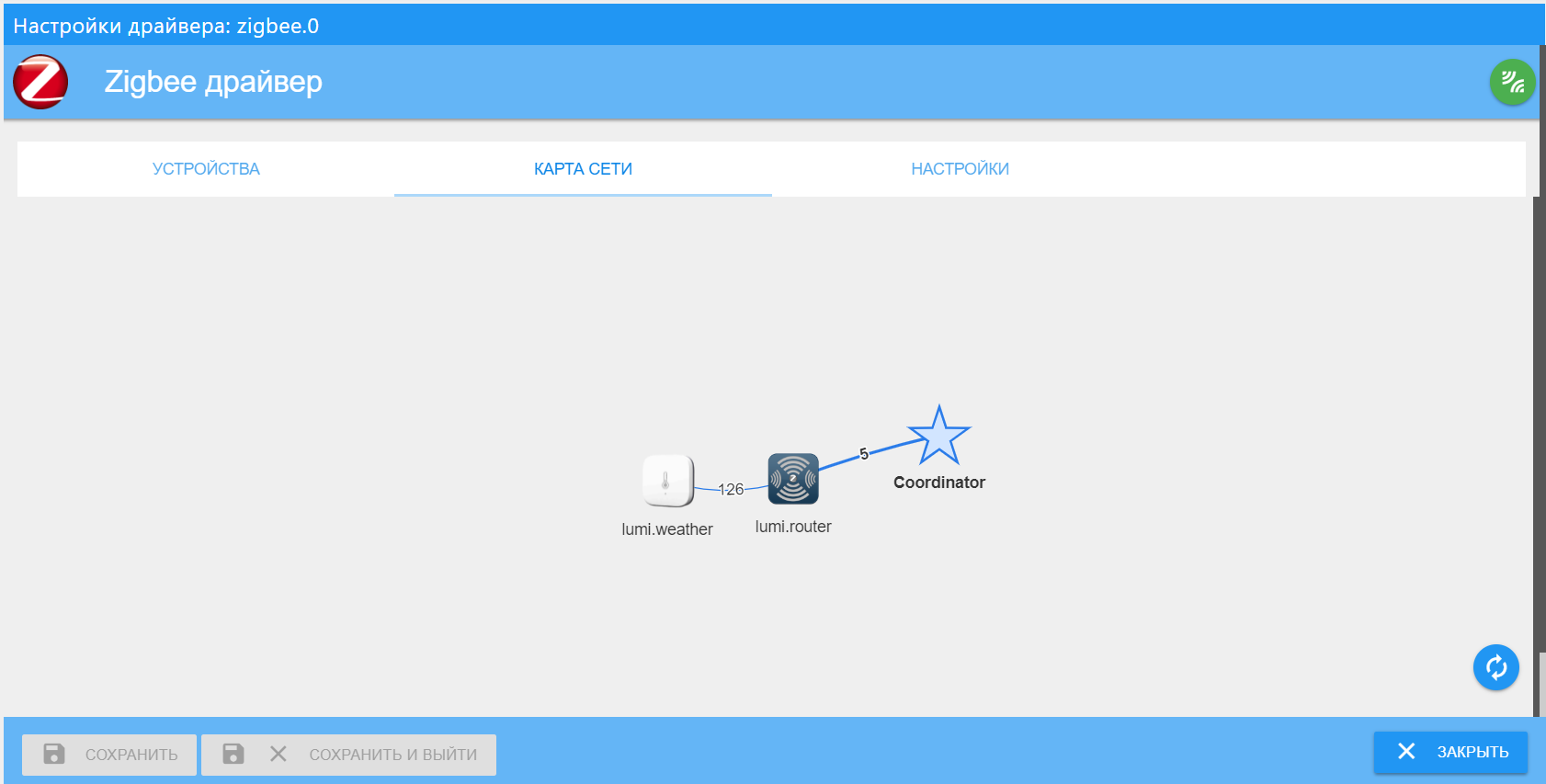Click Сохранить и выйти button label
The width and height of the screenshot is (1546, 784).
(392, 755)
